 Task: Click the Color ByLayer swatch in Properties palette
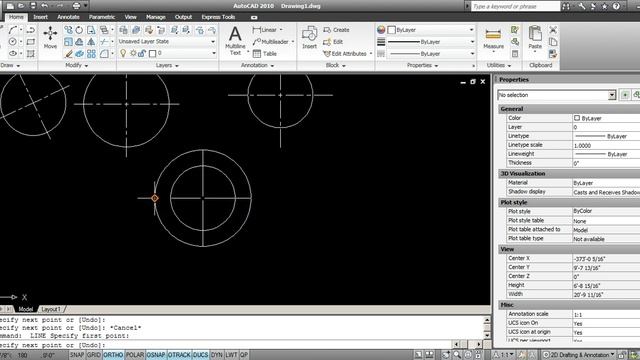pyautogui.click(x=577, y=118)
